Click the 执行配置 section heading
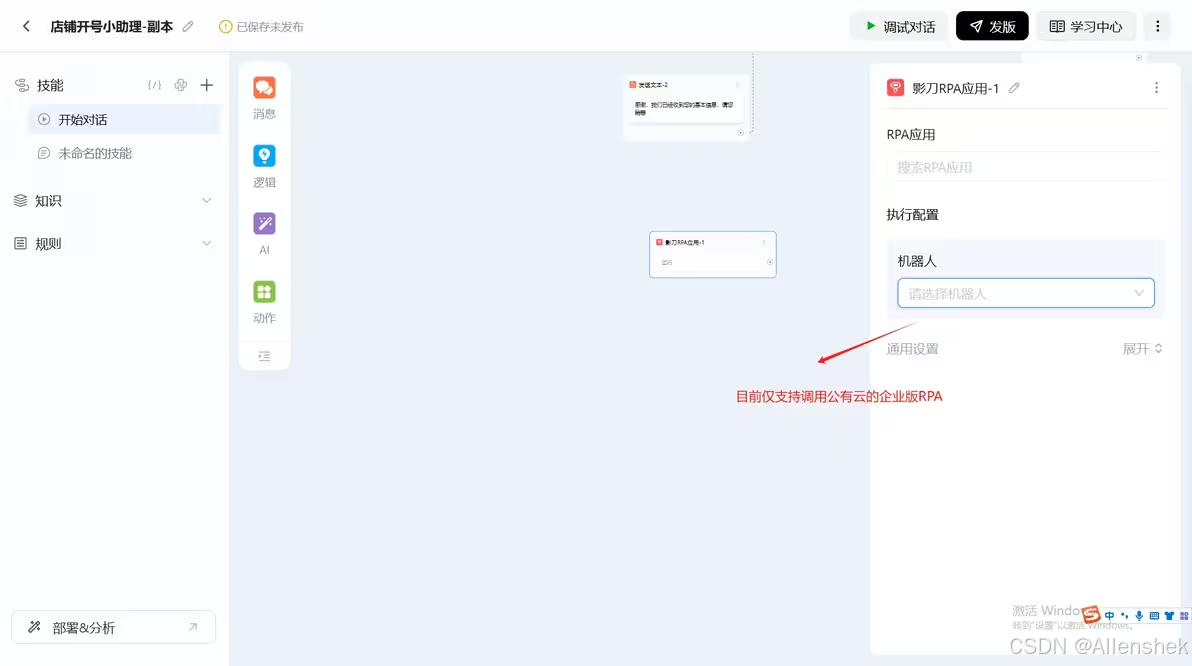Screen dimensions: 1192x666 click(912, 214)
